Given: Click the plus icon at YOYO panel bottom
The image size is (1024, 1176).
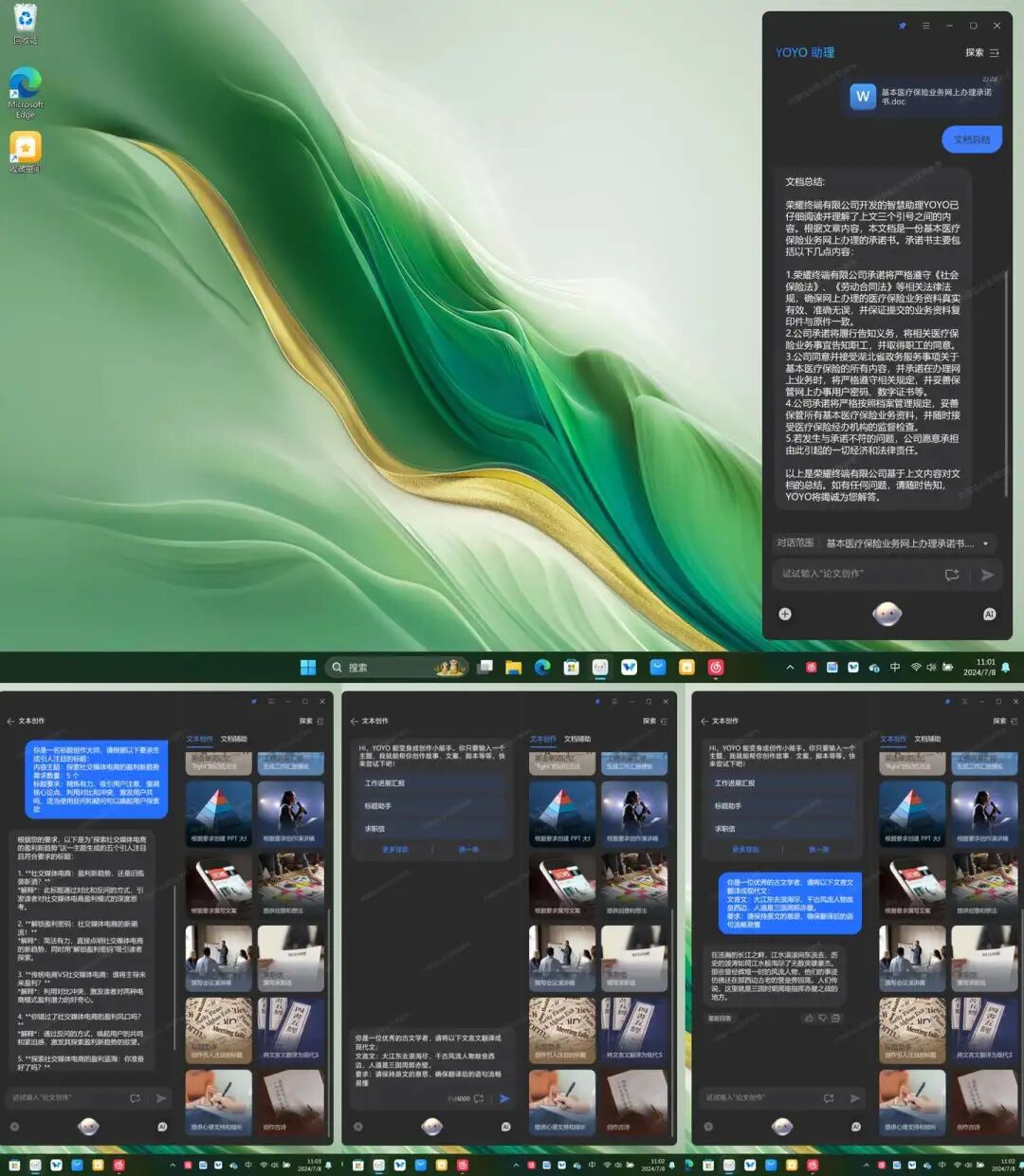Looking at the screenshot, I should [x=785, y=615].
